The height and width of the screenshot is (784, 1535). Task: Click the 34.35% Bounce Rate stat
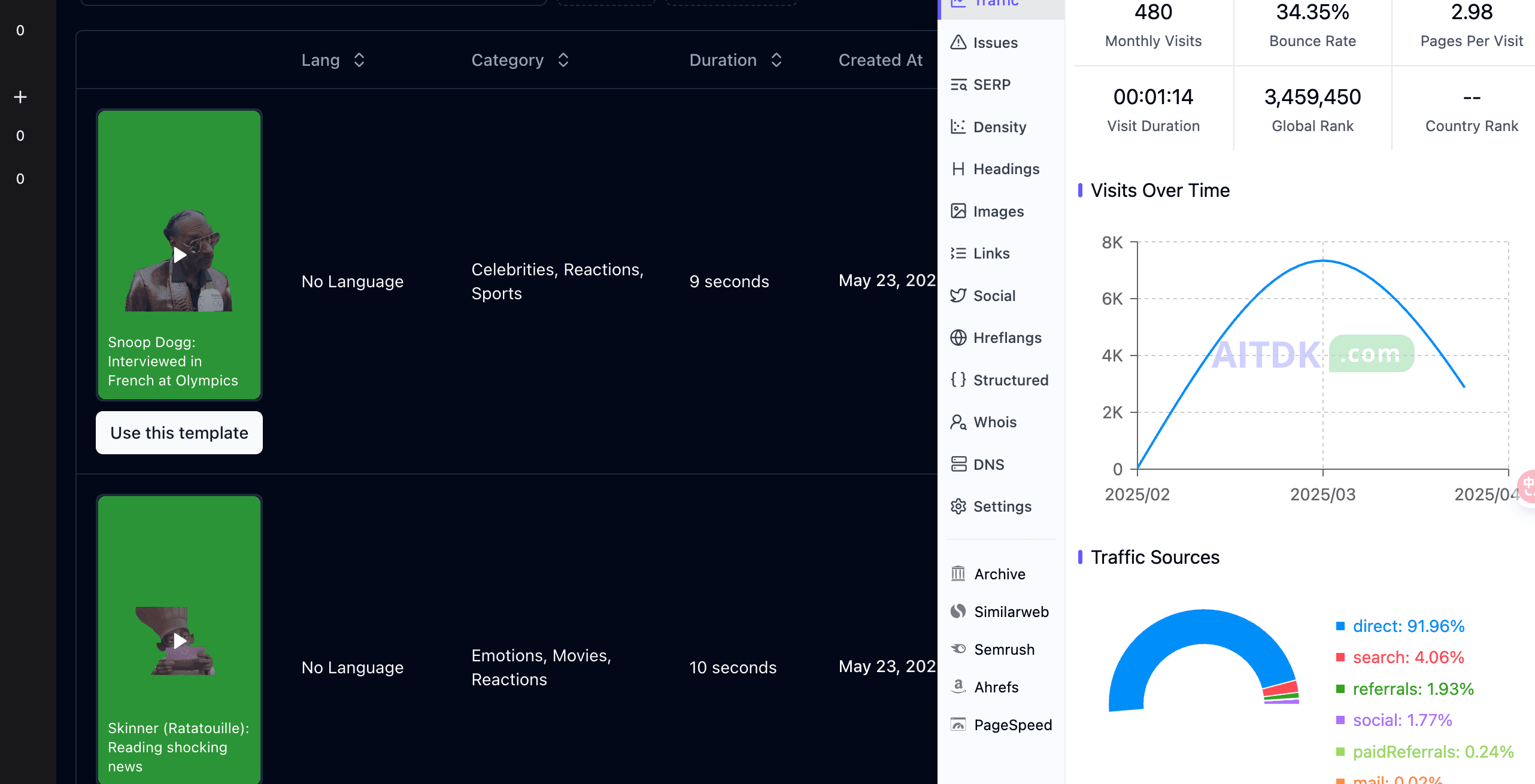[x=1312, y=26]
